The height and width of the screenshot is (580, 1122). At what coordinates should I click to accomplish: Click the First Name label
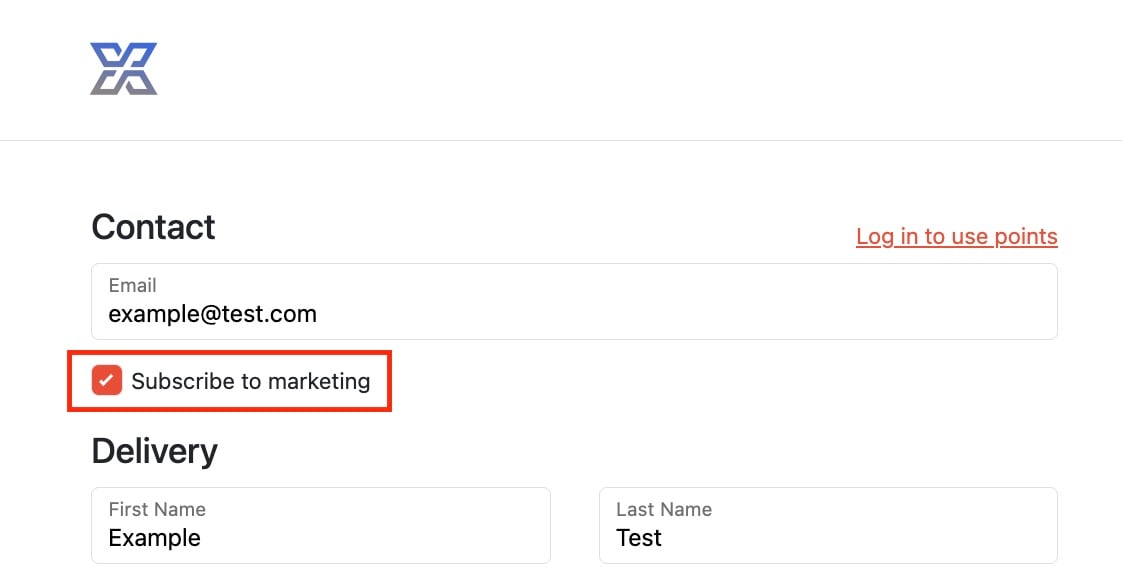click(157, 509)
